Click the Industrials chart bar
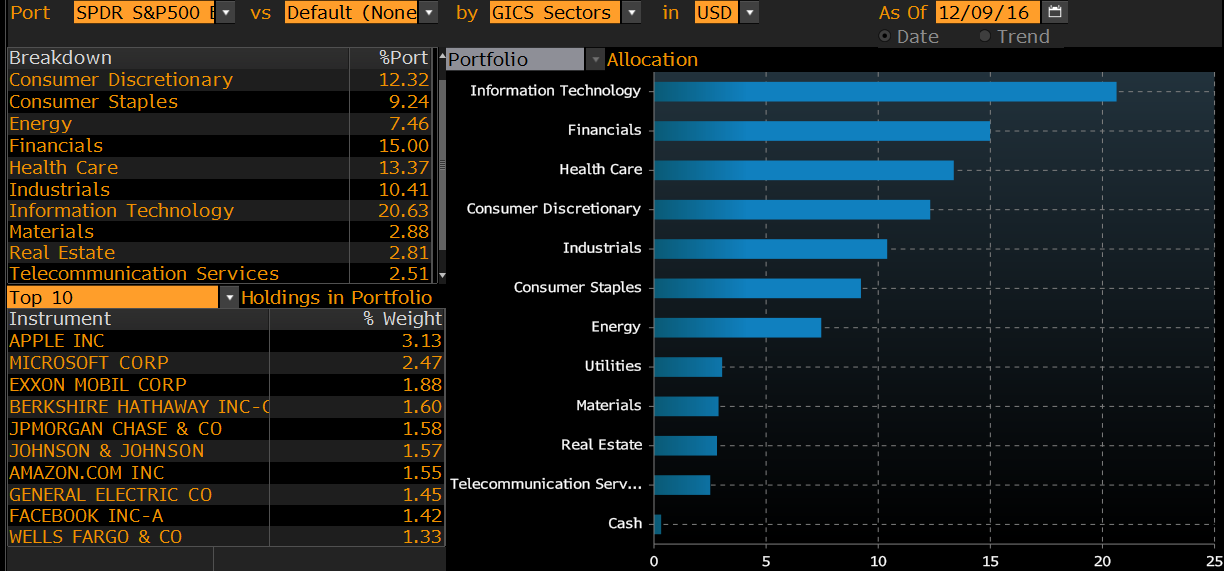 [x=770, y=248]
